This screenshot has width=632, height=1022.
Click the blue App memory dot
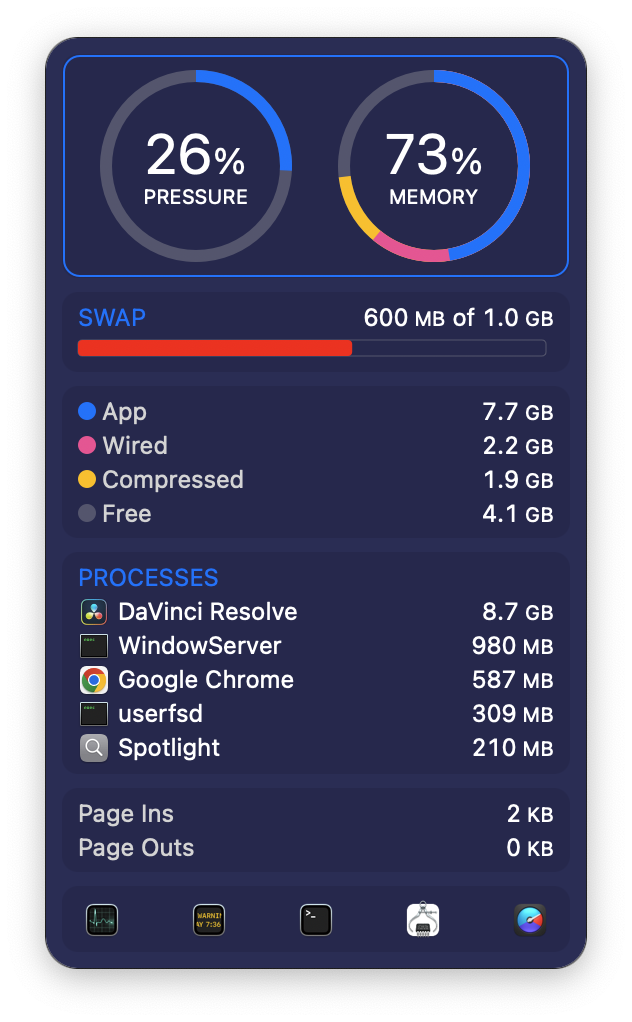87,411
